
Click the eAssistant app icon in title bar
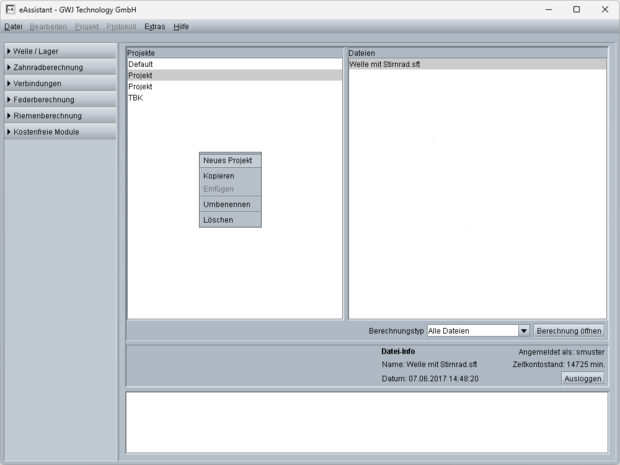[10, 9]
